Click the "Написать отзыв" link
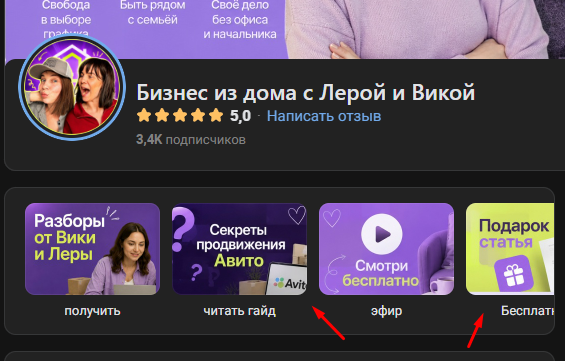 tap(324, 116)
